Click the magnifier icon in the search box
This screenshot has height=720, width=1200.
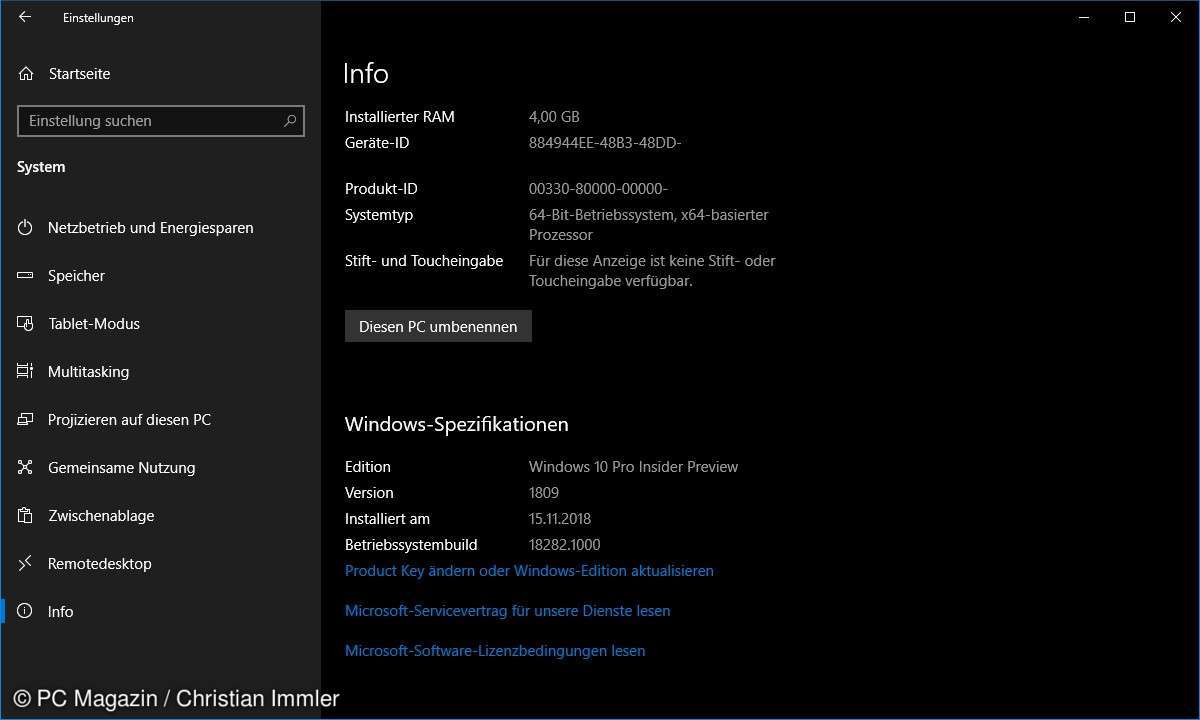pyautogui.click(x=290, y=121)
